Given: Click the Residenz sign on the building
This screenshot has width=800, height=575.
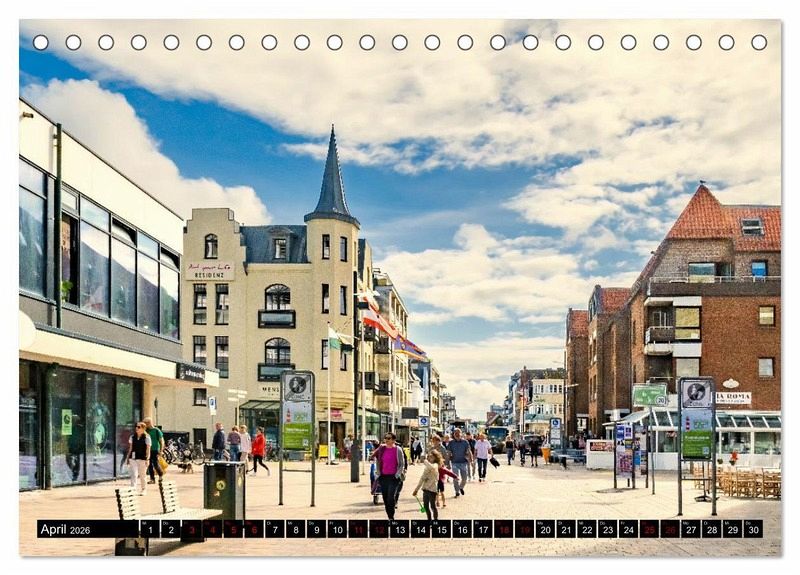Looking at the screenshot, I should click(209, 270).
